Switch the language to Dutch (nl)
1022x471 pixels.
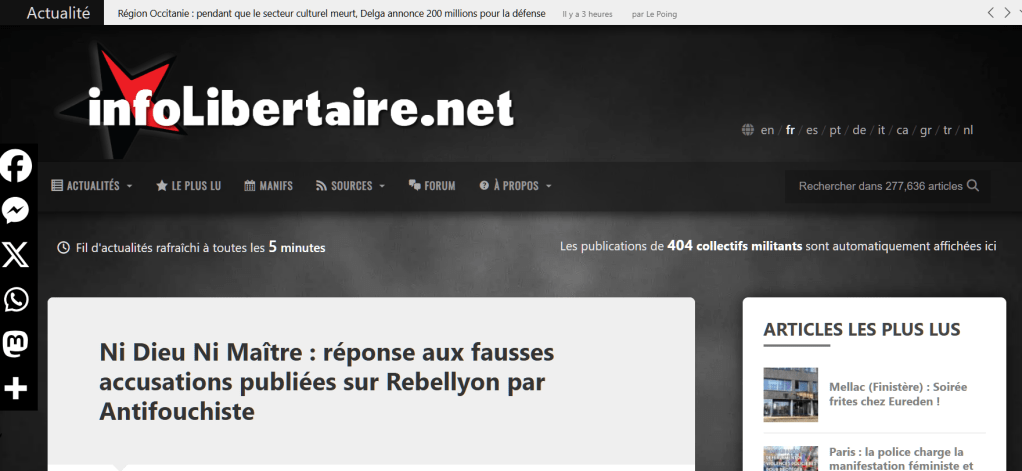(x=968, y=130)
